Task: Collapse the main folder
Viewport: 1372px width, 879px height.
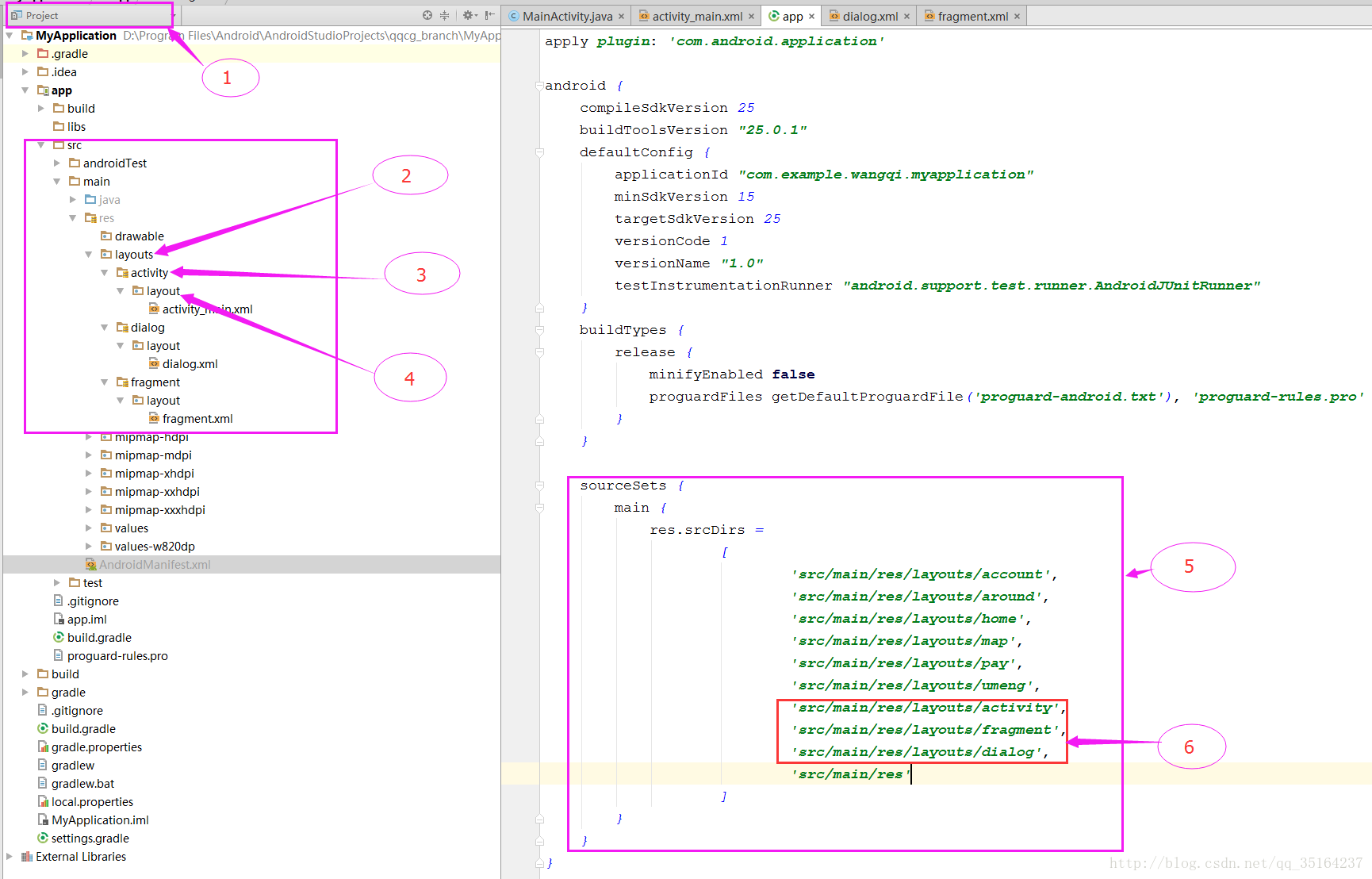Action: click(x=57, y=181)
